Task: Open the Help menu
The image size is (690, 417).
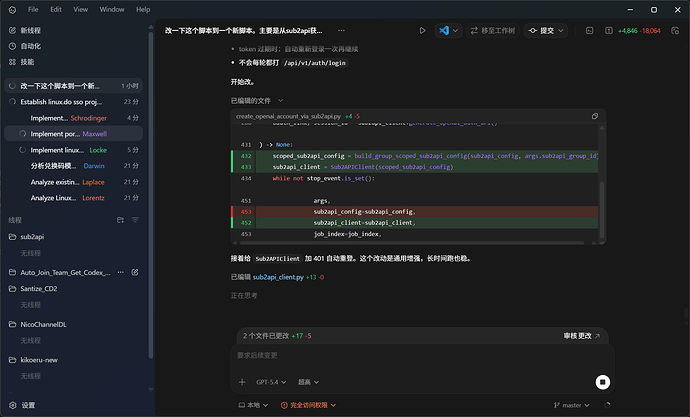Action: coord(143,9)
